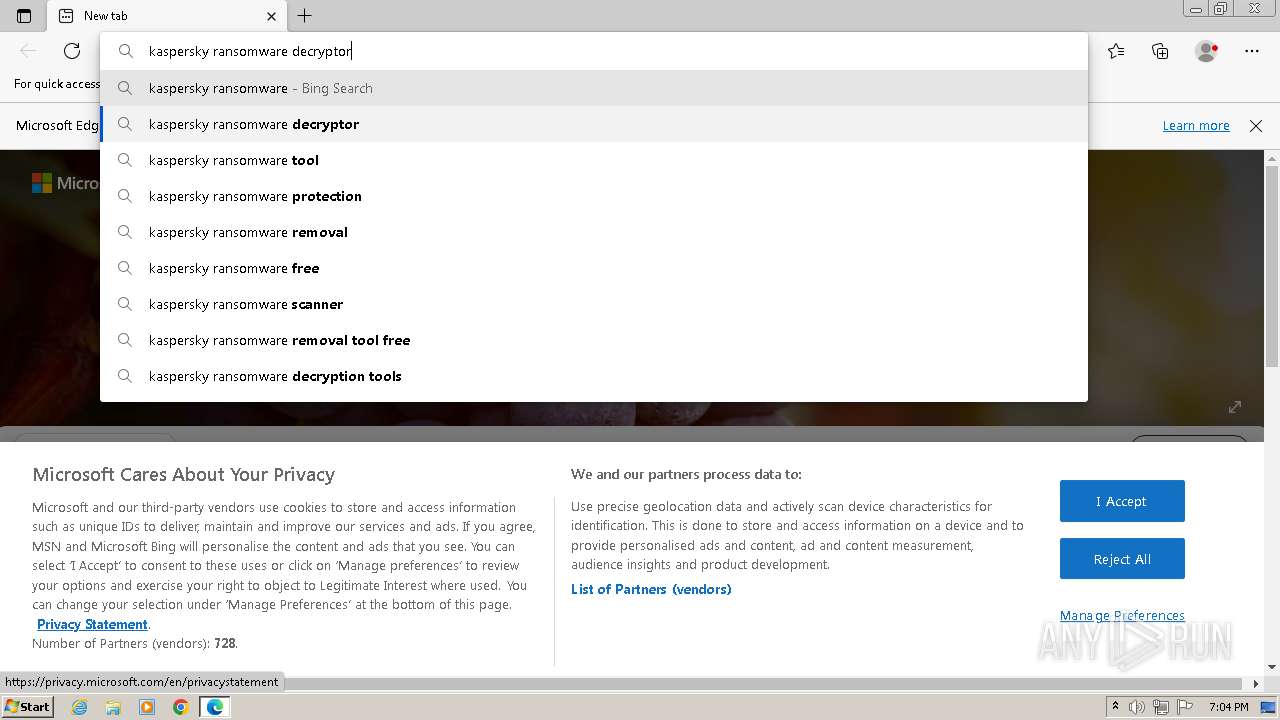Choose 'kaspersky ransomware free' suggestion
Image resolution: width=1280 pixels, height=720 pixels.
pyautogui.click(x=594, y=268)
